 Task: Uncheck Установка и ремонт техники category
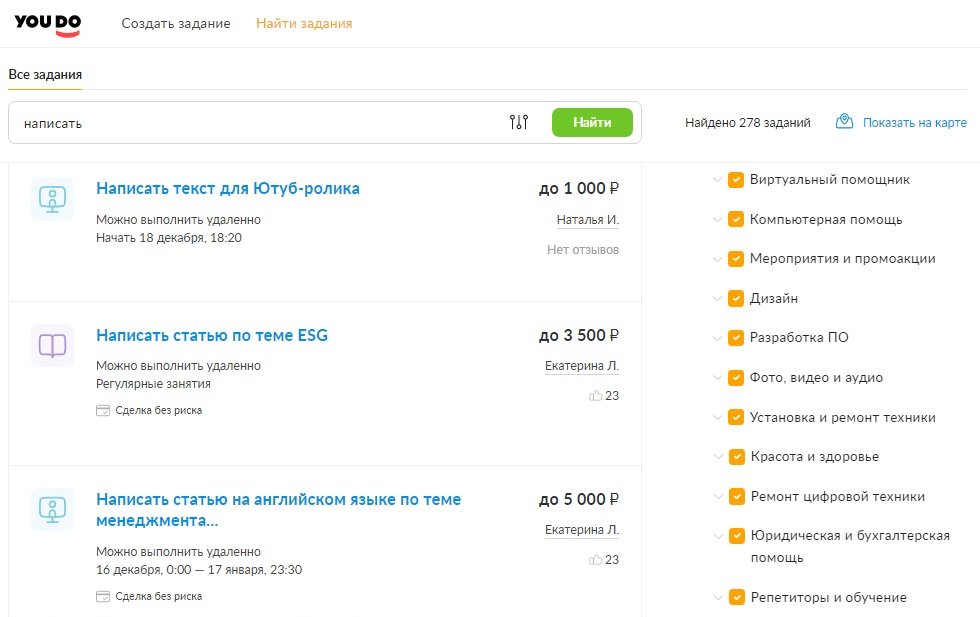736,417
